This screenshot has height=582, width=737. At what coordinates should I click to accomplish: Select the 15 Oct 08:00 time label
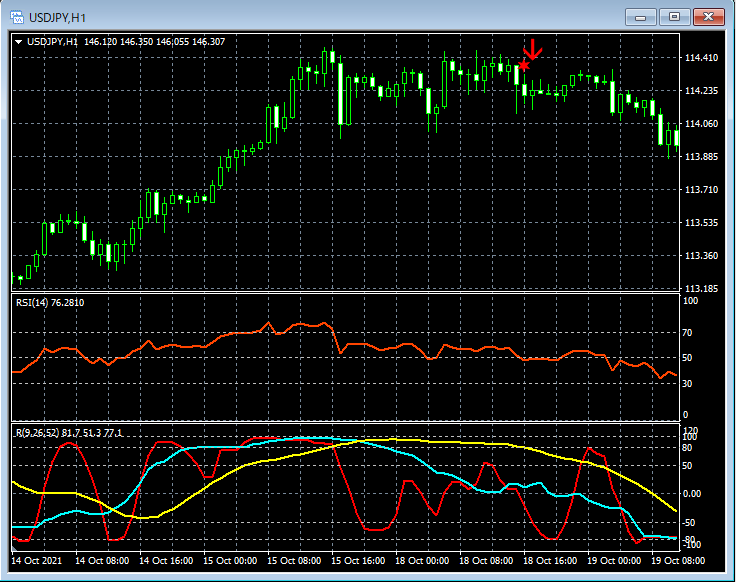click(x=296, y=562)
